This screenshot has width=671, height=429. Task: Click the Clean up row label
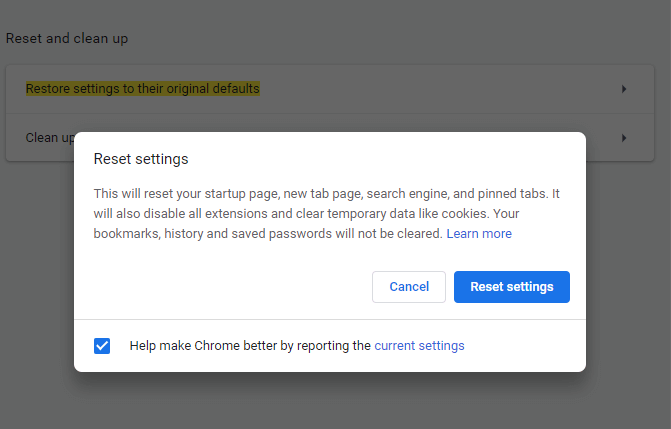pos(50,138)
